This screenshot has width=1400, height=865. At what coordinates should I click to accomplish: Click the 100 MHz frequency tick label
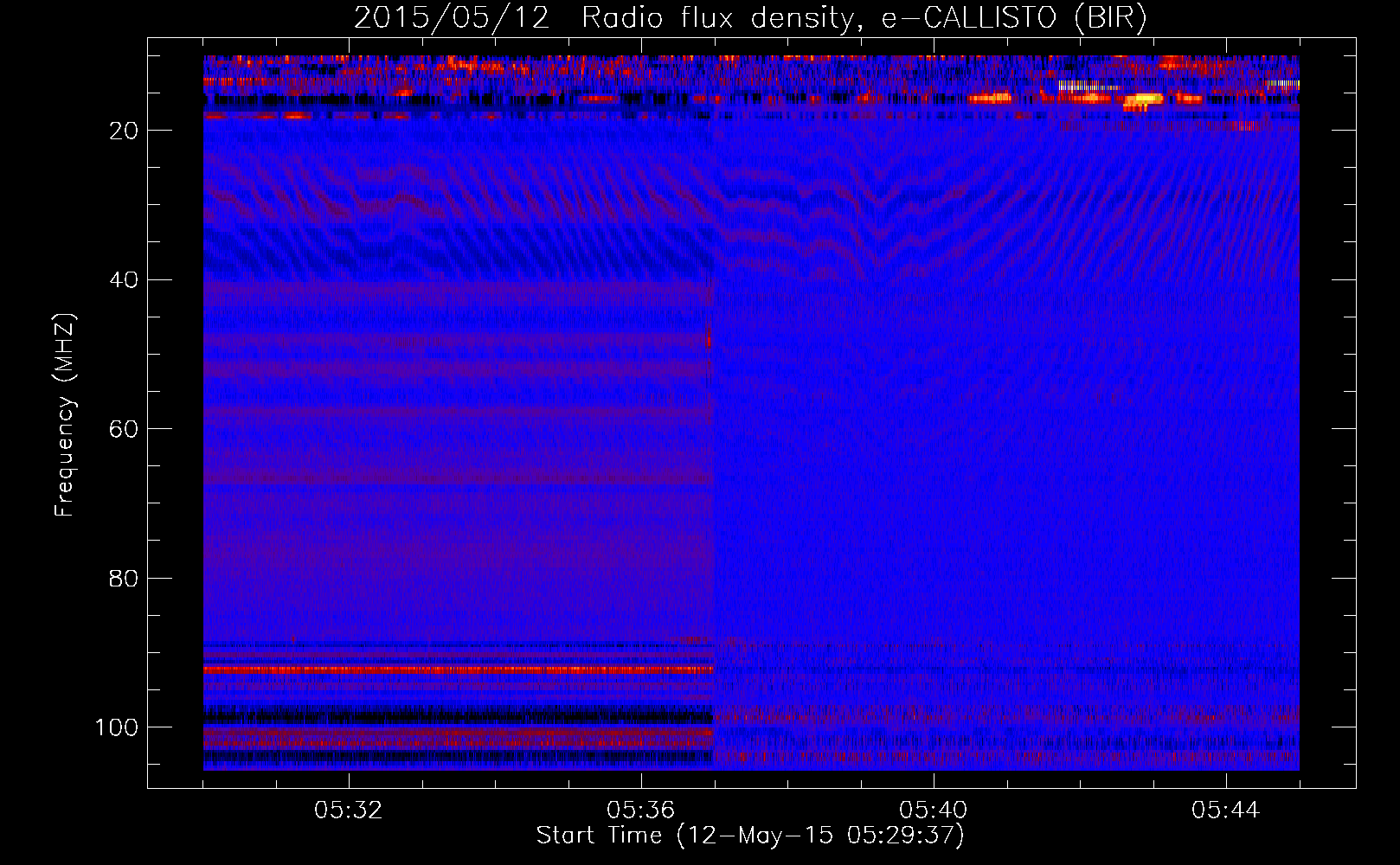tap(118, 727)
